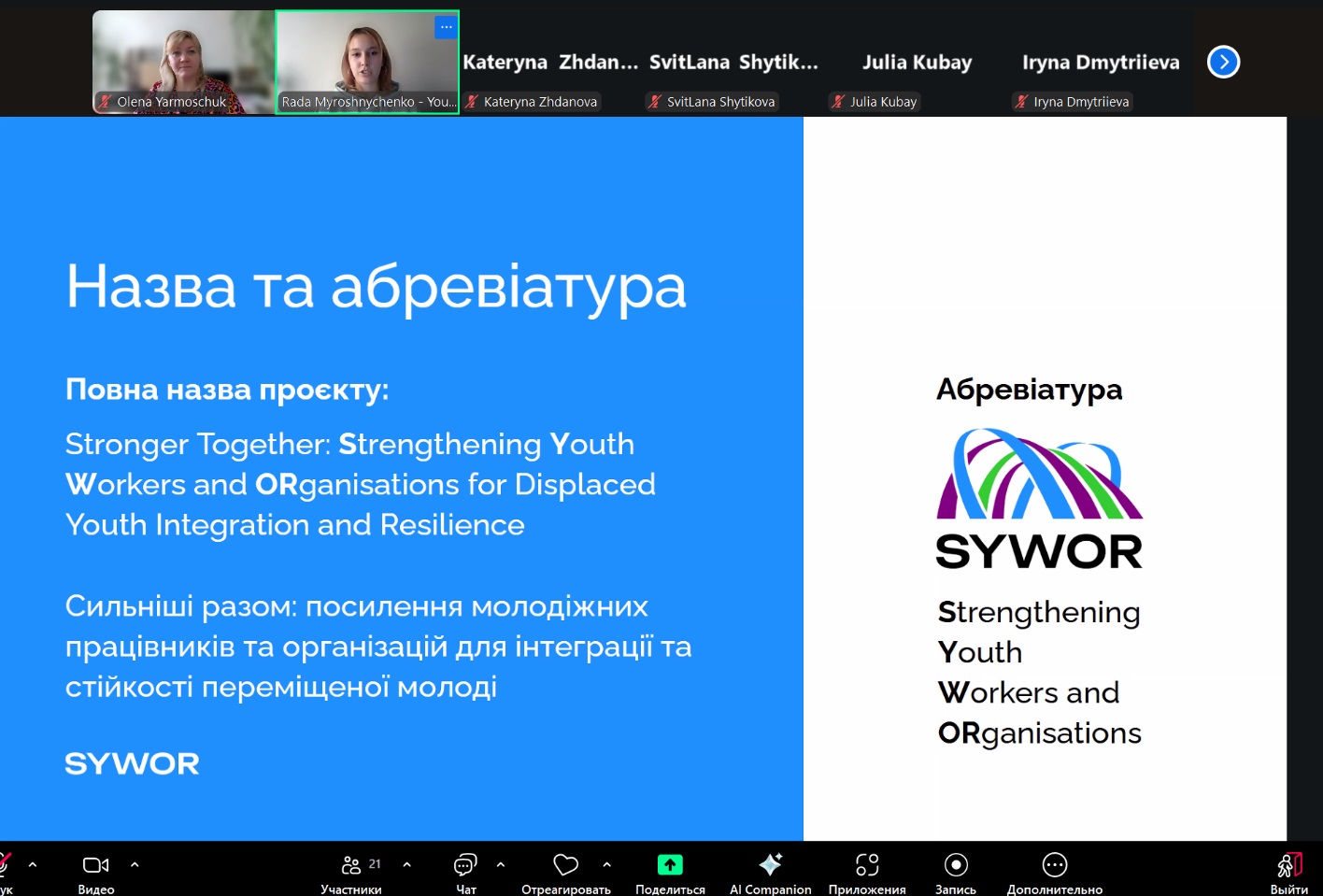Viewport: 1323px width, 896px height.
Task: Expand the reactions options arrow
Action: point(607,865)
